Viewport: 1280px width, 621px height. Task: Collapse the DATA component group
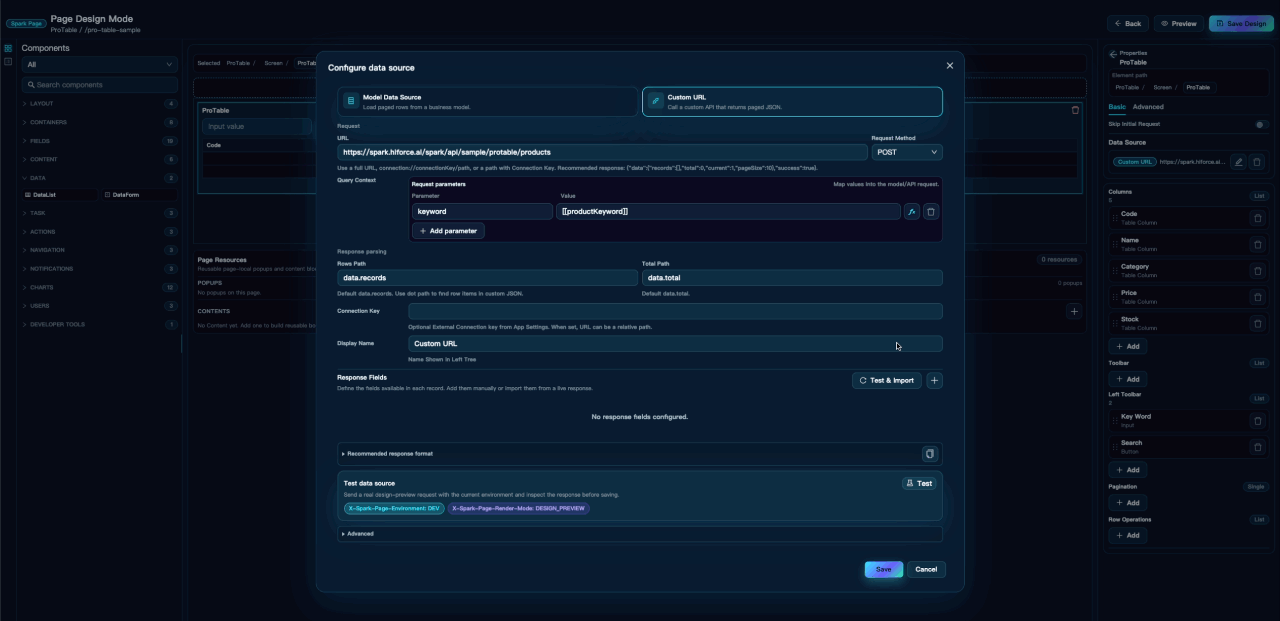(100, 178)
